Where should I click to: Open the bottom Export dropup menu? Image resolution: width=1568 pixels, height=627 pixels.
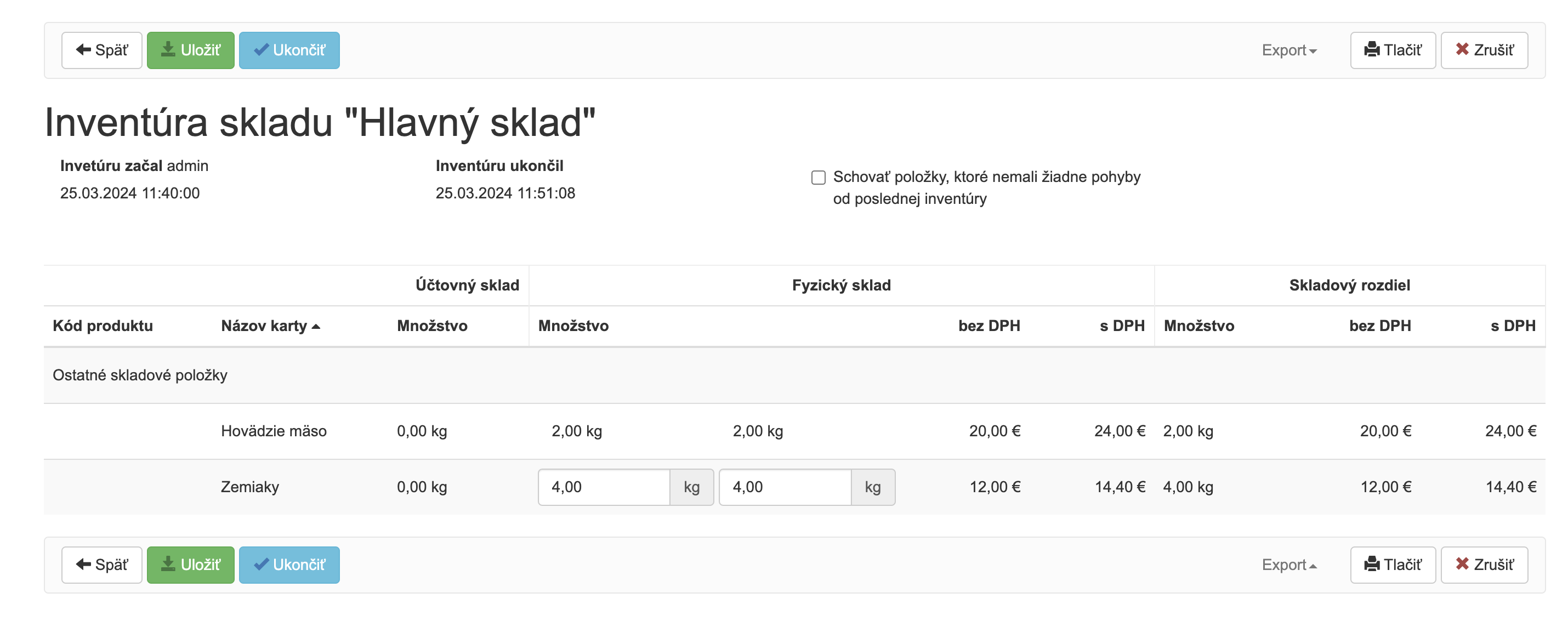(x=1288, y=565)
